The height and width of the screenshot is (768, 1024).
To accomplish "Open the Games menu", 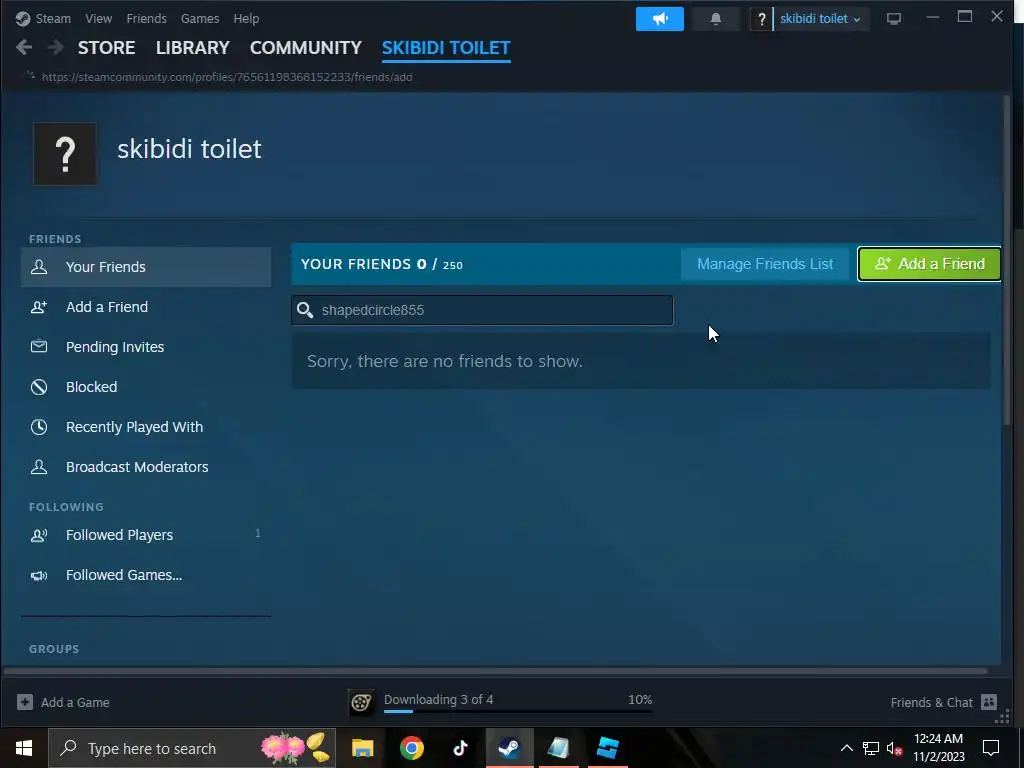I will (200, 19).
